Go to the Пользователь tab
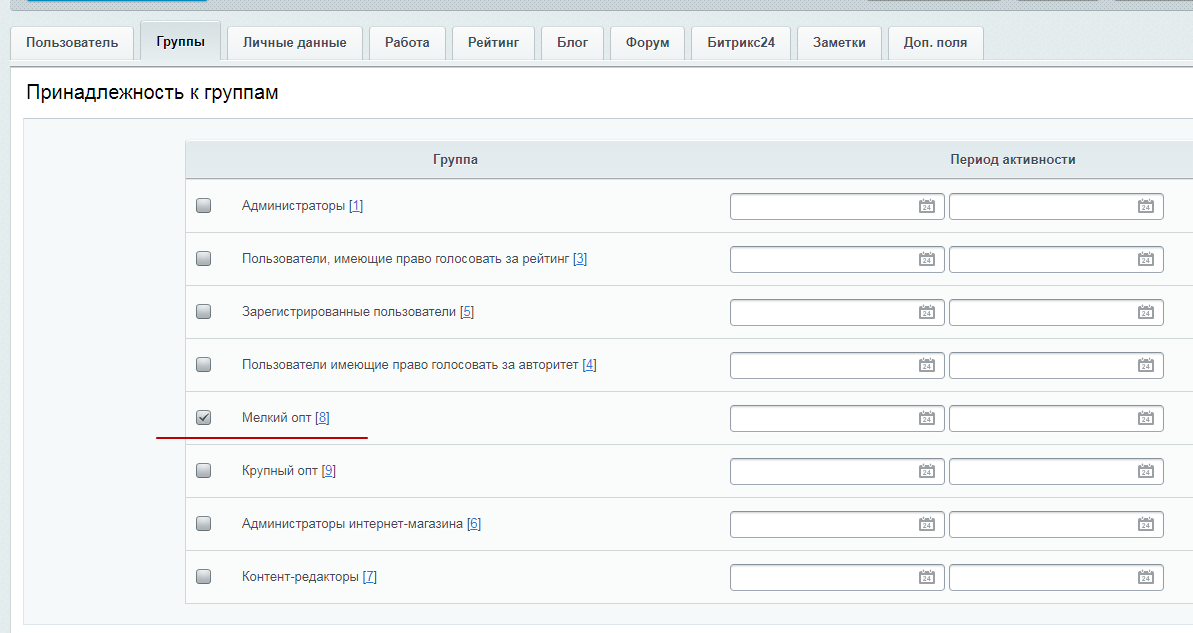1193x633 pixels. tap(72, 43)
